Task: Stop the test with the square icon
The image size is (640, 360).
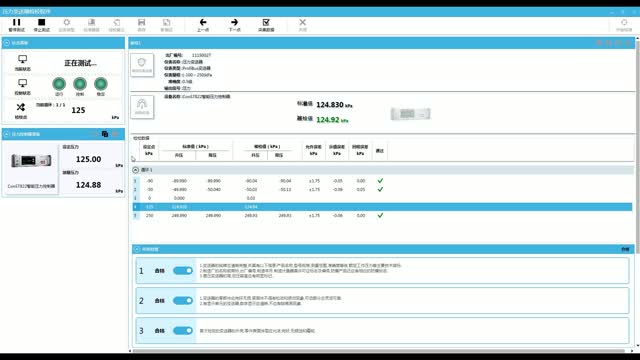Action: [41, 25]
